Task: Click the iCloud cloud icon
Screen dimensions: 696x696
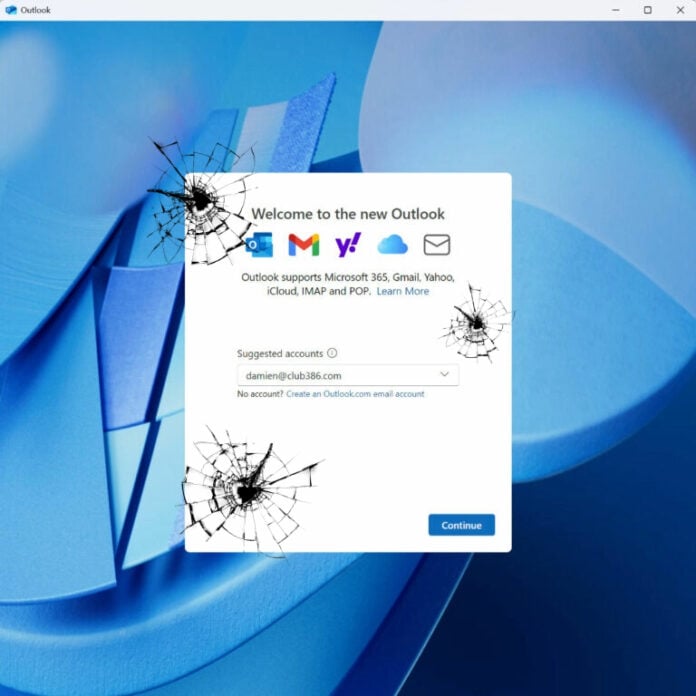Action: click(392, 245)
